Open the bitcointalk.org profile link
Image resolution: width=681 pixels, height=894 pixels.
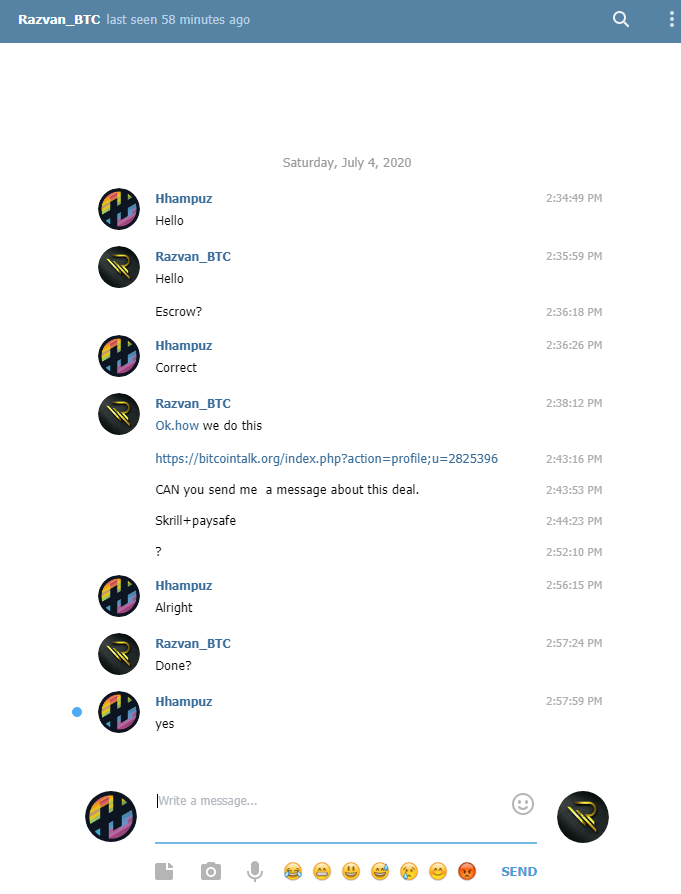click(x=326, y=458)
